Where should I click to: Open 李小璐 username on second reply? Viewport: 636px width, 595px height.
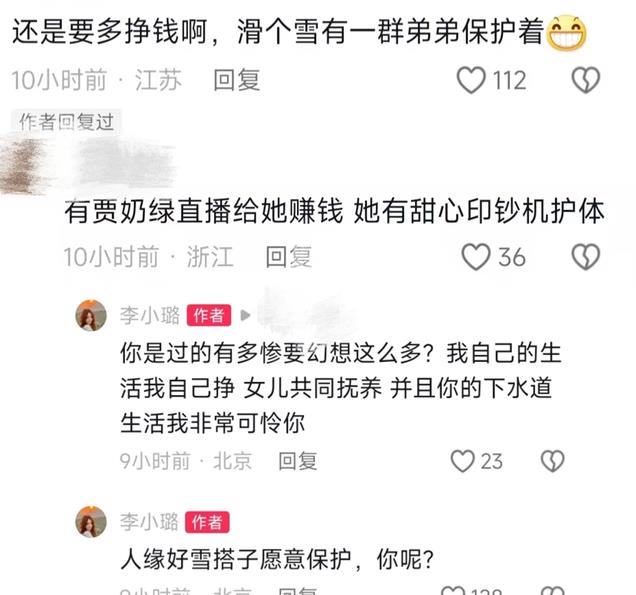[149, 521]
